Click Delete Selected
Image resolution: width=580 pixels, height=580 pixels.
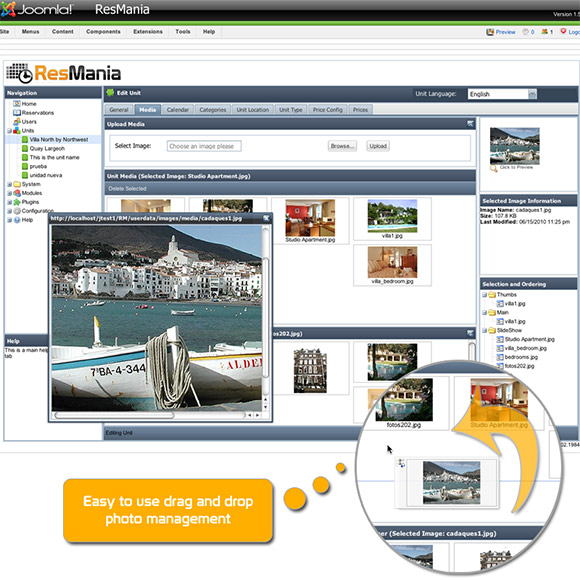point(127,189)
